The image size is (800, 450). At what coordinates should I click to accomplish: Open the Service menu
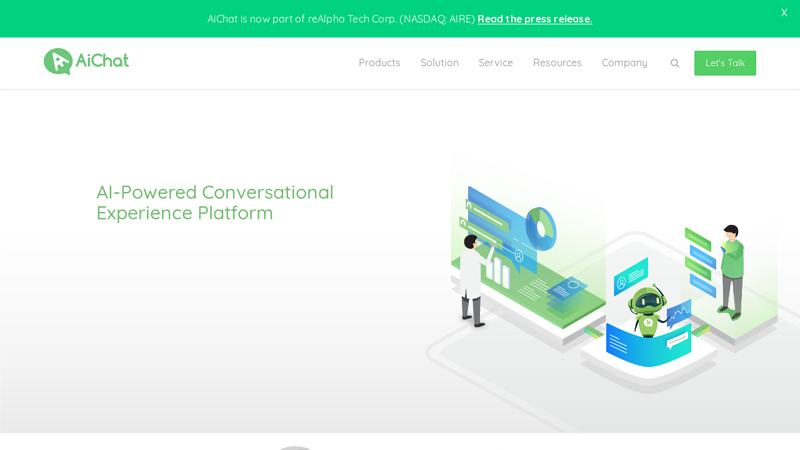click(495, 63)
